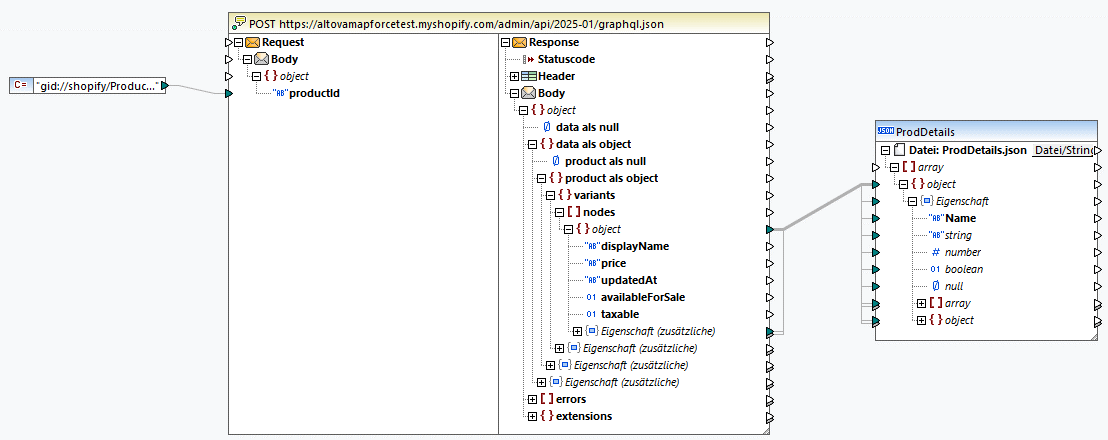Click the JSON icon of ProdDetails component
This screenshot has width=1108, height=440.
point(885,131)
